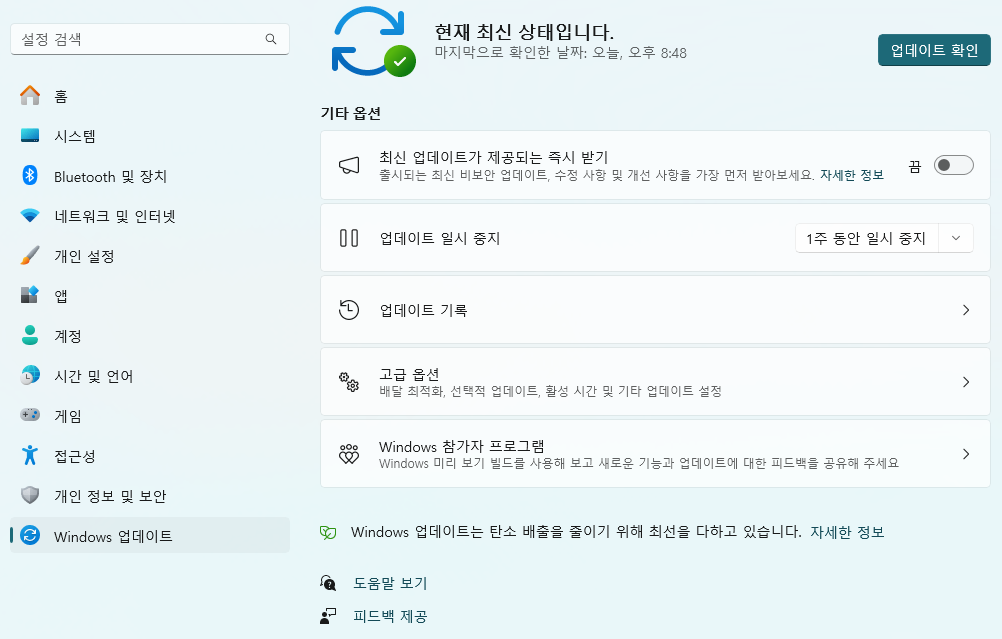Click the 개인 정보 및 보안 label
The image size is (1002, 639).
[110, 497]
